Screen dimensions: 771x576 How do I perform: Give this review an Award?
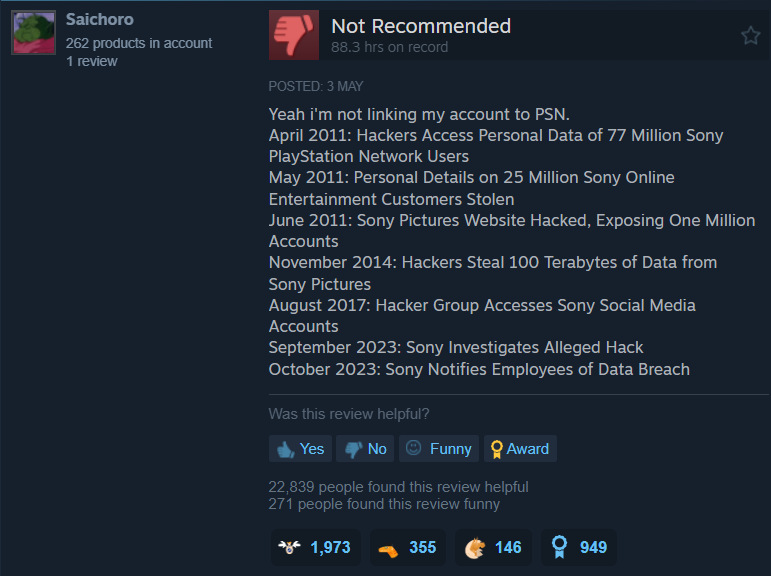[x=520, y=449]
